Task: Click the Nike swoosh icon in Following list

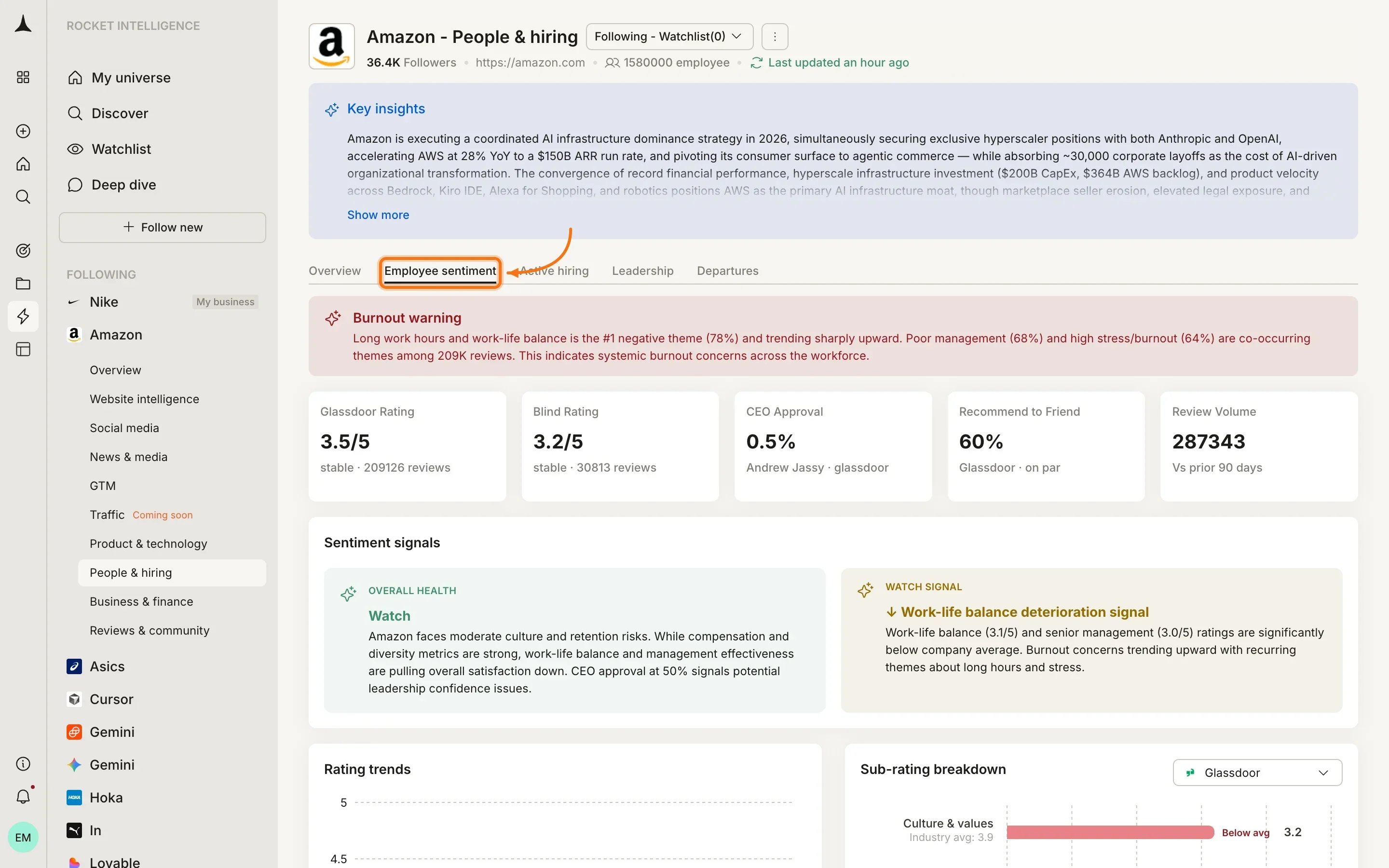Action: point(73,302)
